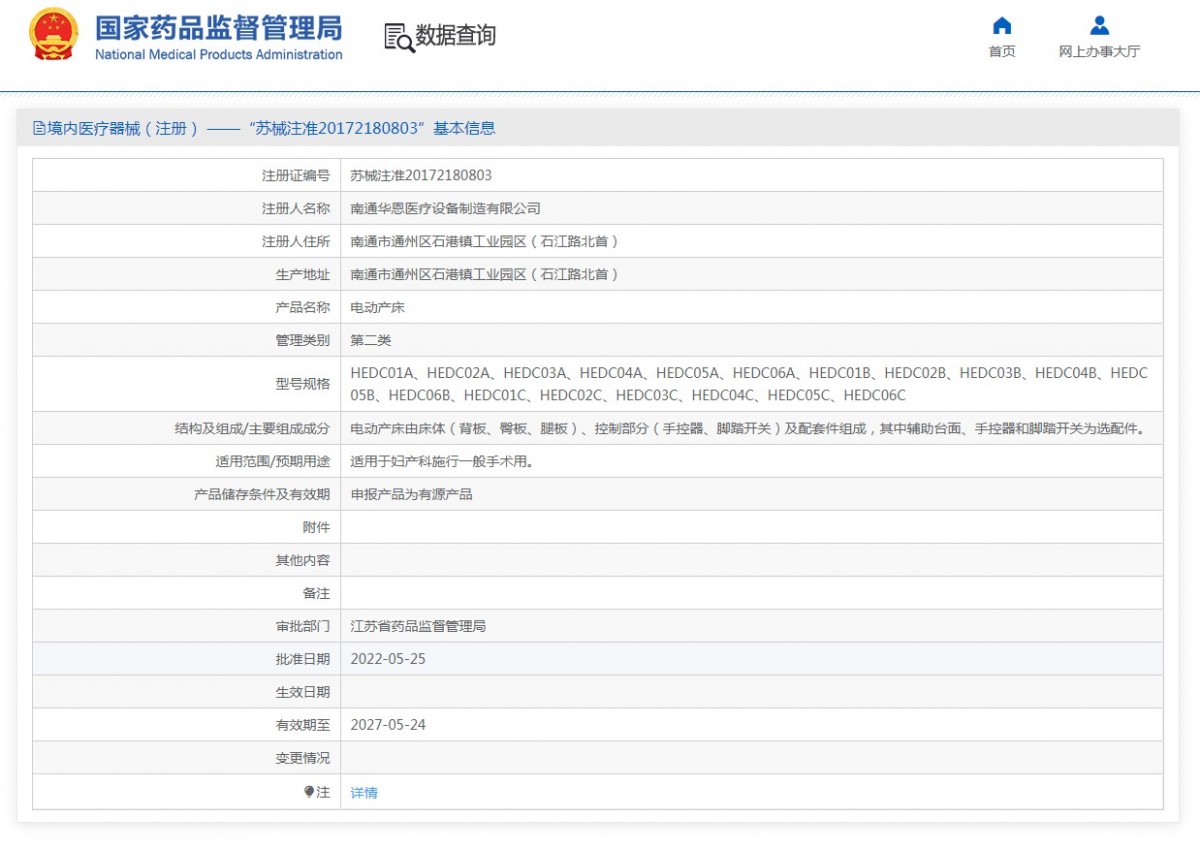Viewport: 1200px width, 849px height.
Task: Open the 详情 link
Action: coord(364,793)
